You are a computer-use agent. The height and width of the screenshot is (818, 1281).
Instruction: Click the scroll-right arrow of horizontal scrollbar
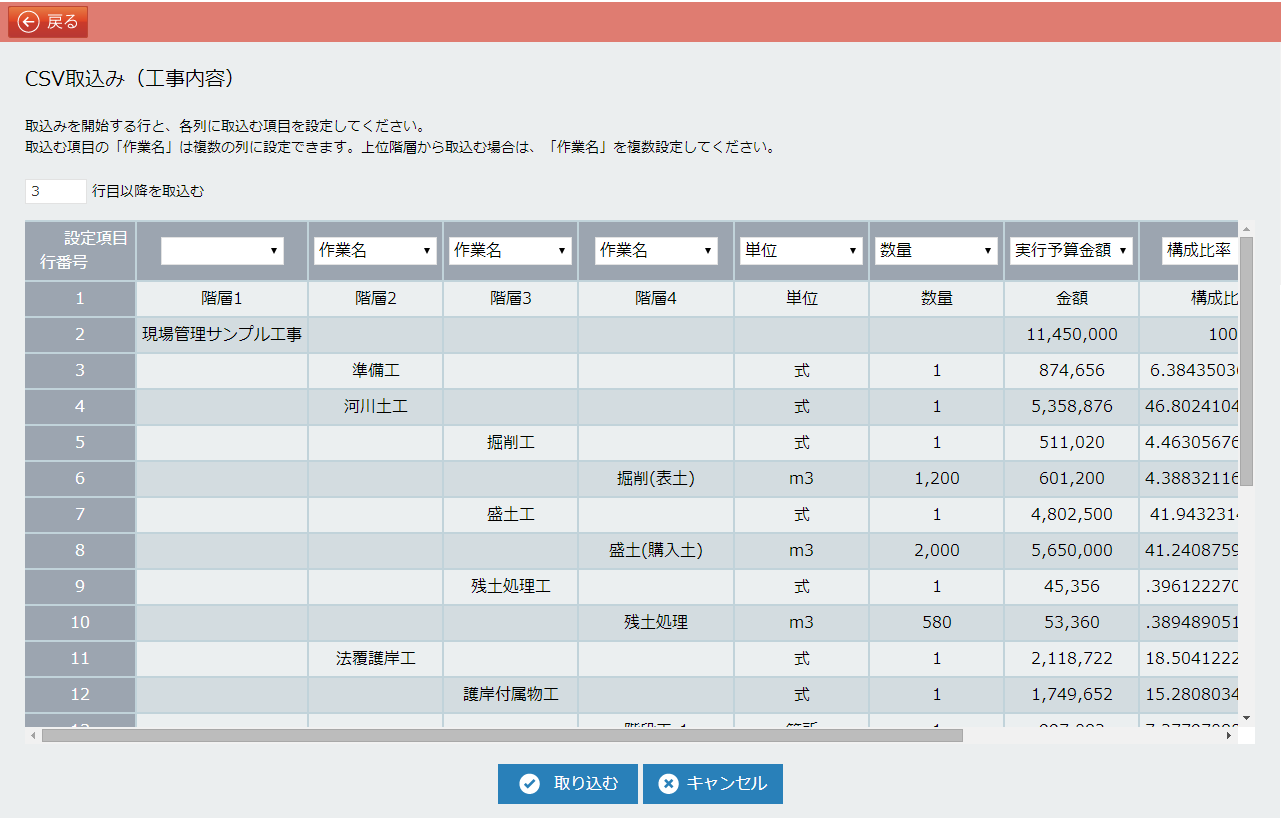(x=1230, y=735)
